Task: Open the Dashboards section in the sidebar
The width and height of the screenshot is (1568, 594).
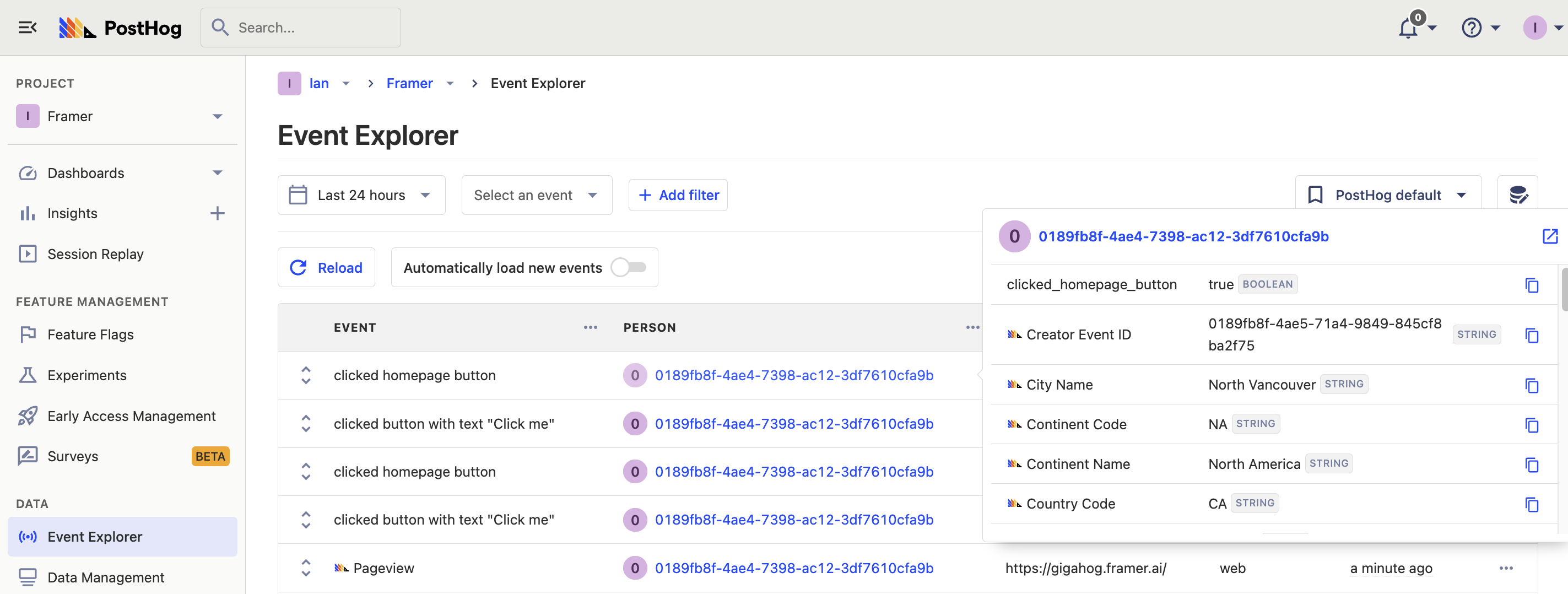Action: pyautogui.click(x=85, y=173)
